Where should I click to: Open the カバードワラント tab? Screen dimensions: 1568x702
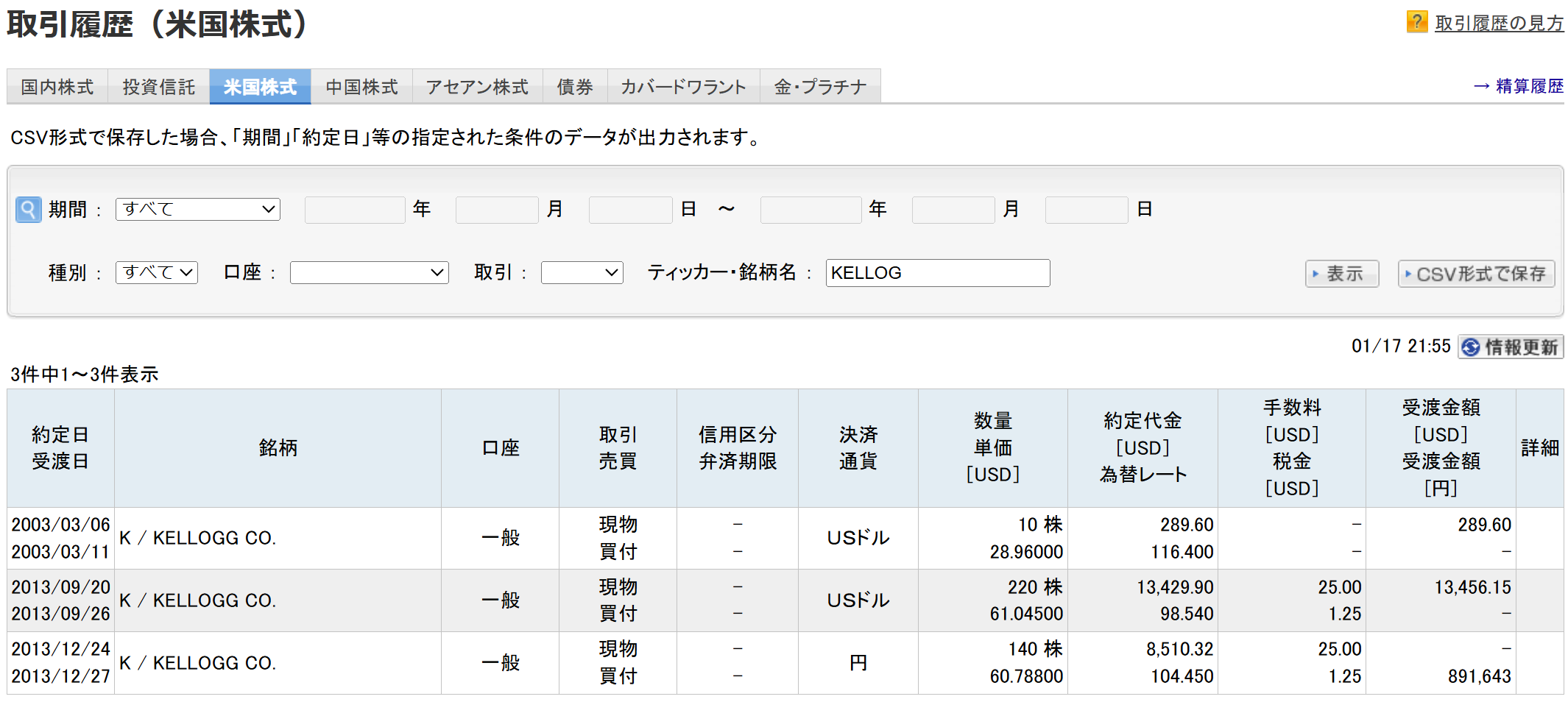tap(683, 87)
